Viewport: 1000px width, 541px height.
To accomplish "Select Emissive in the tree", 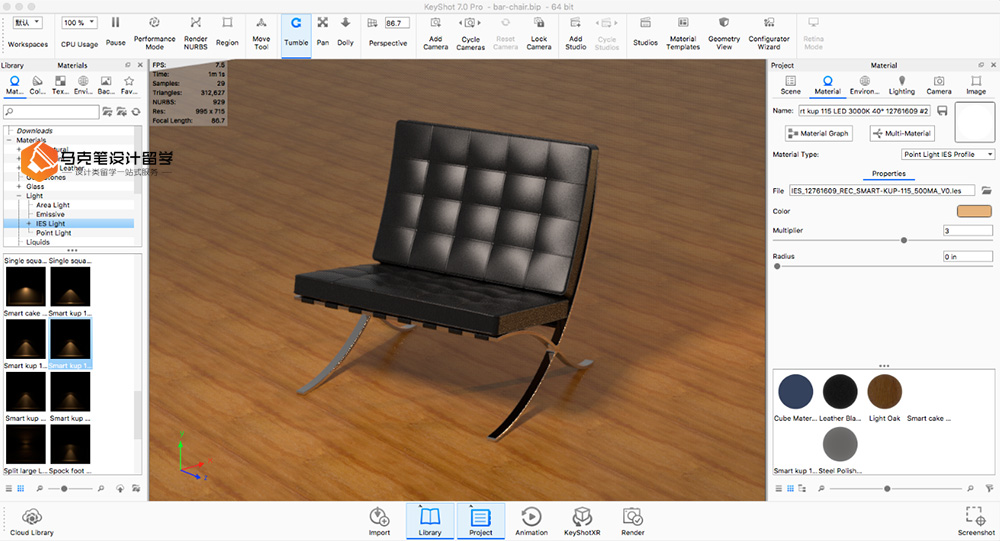I will [50, 214].
